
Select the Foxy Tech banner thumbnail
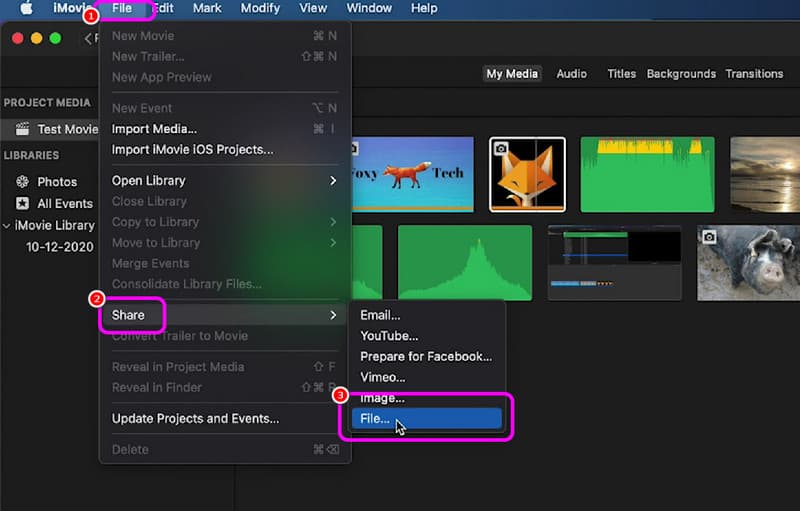click(x=412, y=174)
